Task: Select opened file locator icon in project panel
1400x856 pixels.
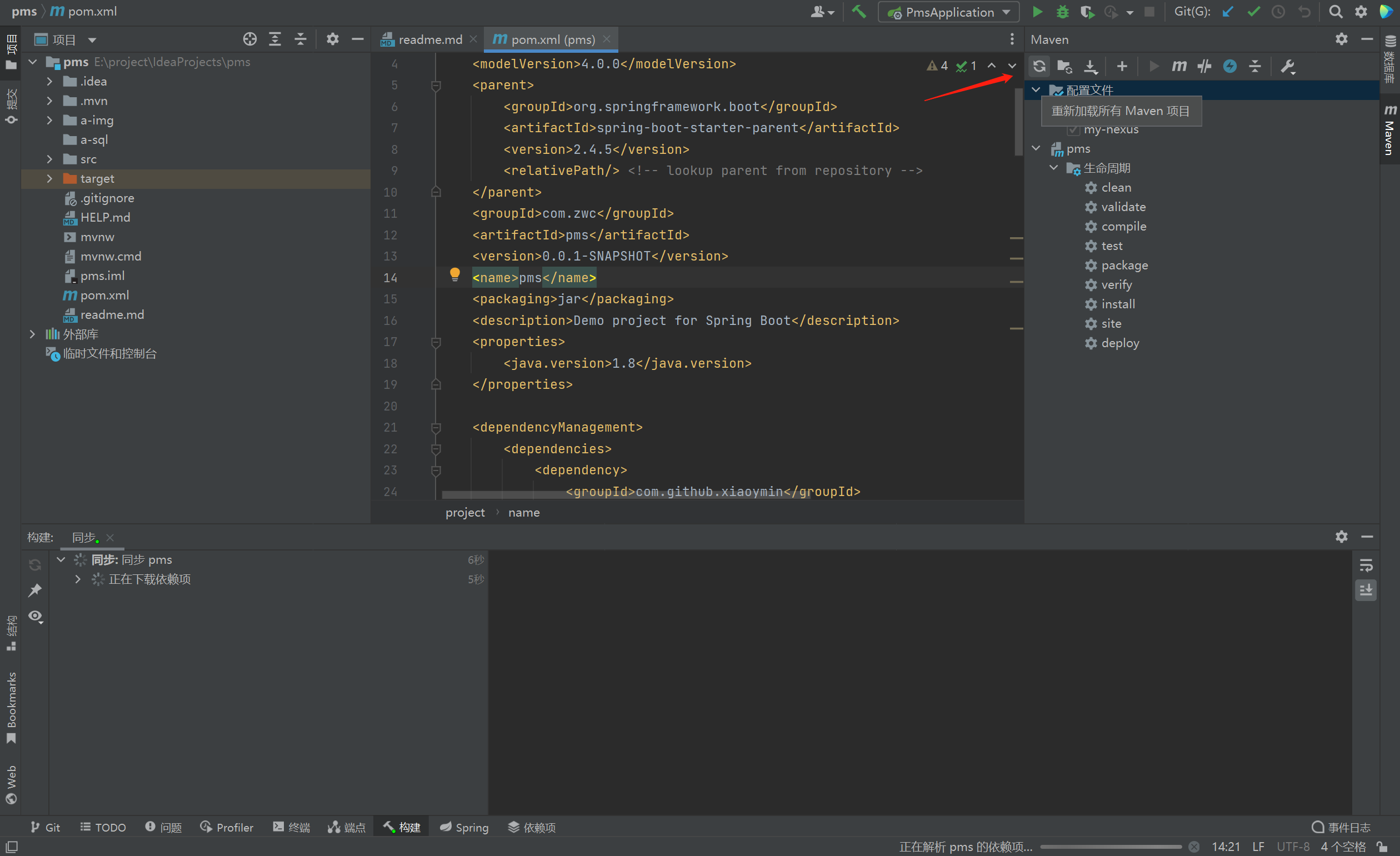Action: coord(249,39)
